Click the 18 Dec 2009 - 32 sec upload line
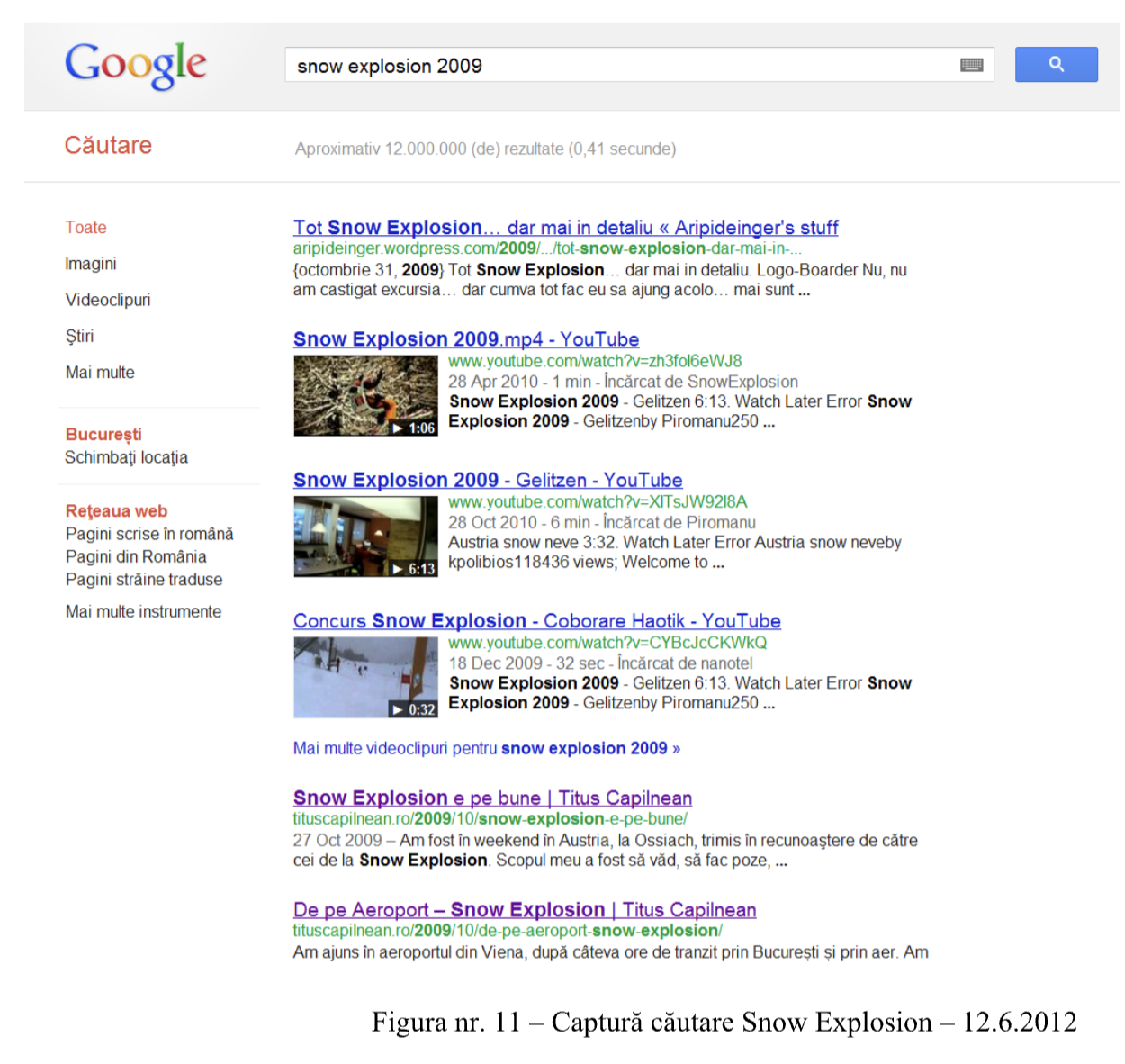The image size is (1125, 1064). pos(600,663)
